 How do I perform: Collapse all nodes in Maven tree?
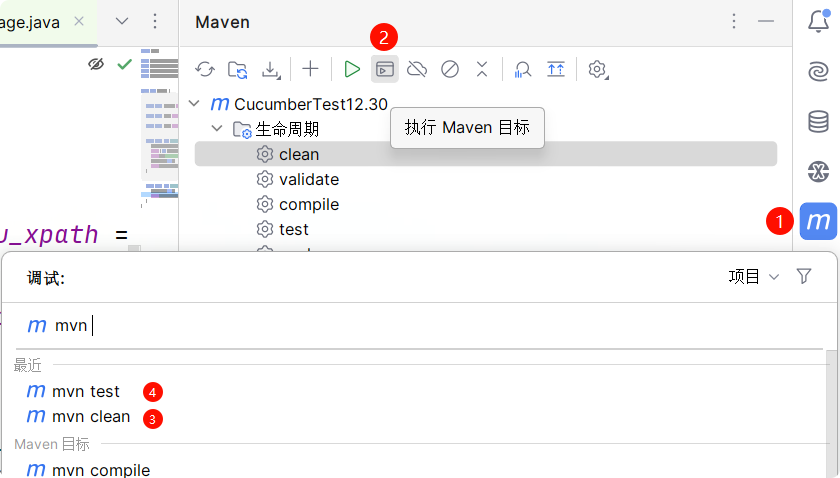[x=482, y=69]
